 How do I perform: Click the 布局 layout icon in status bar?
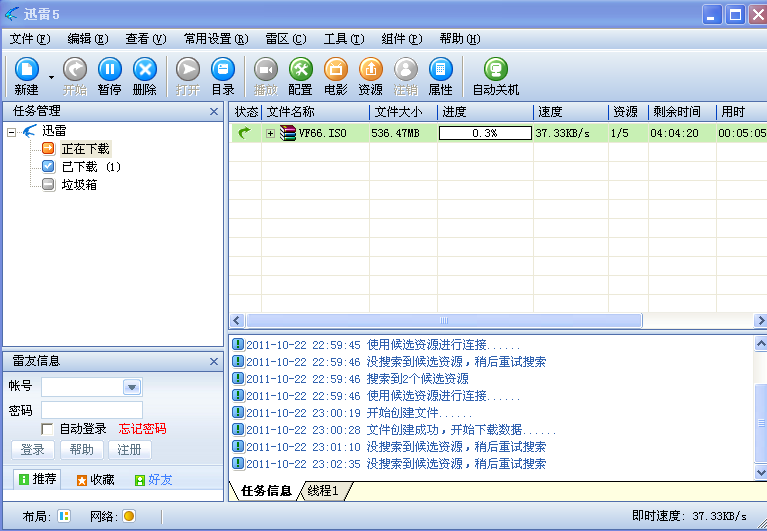64,516
